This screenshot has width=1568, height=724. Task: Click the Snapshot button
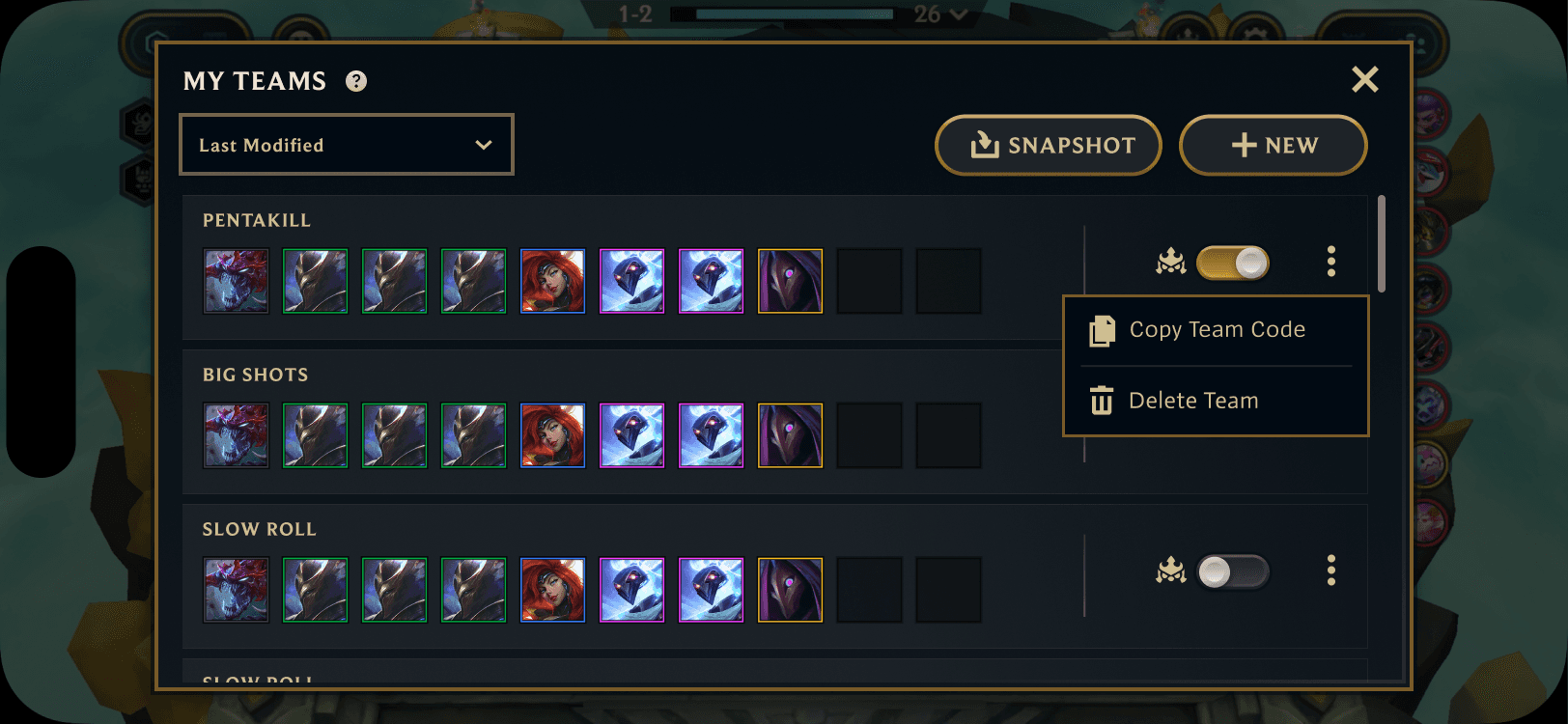[1049, 145]
